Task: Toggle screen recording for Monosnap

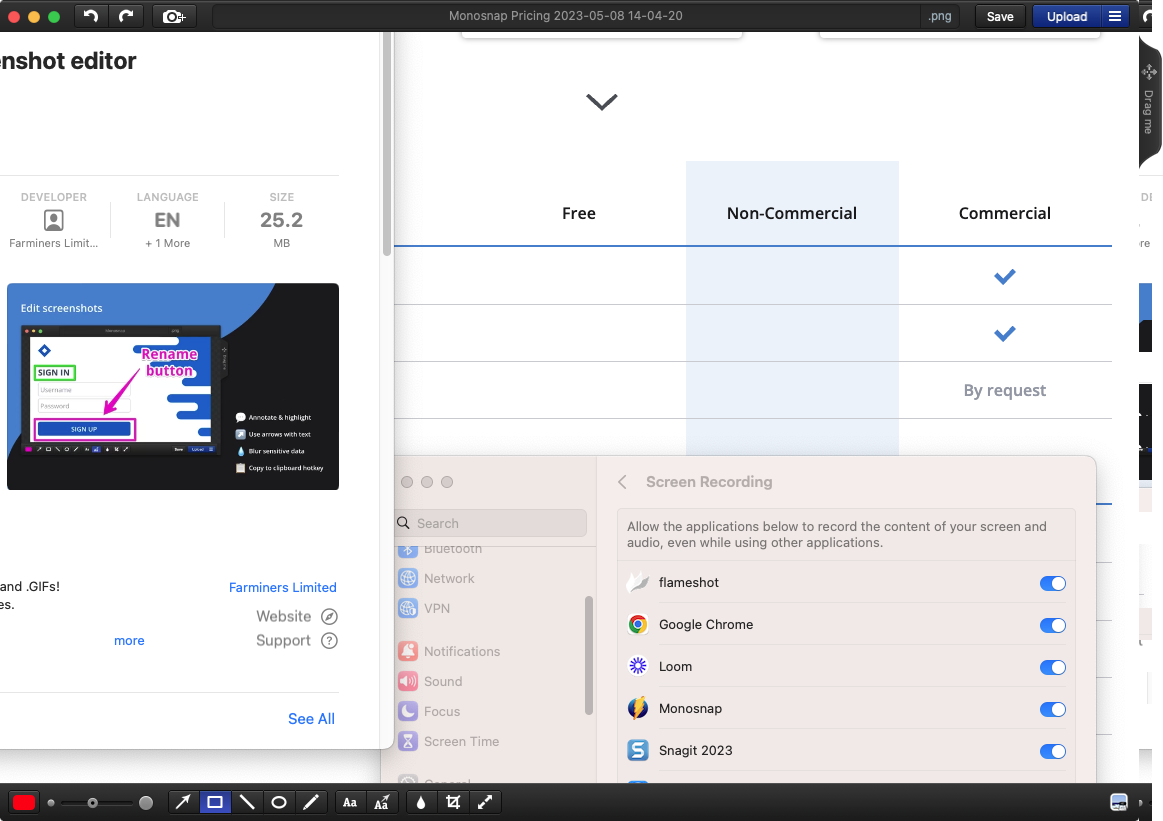Action: point(1052,709)
